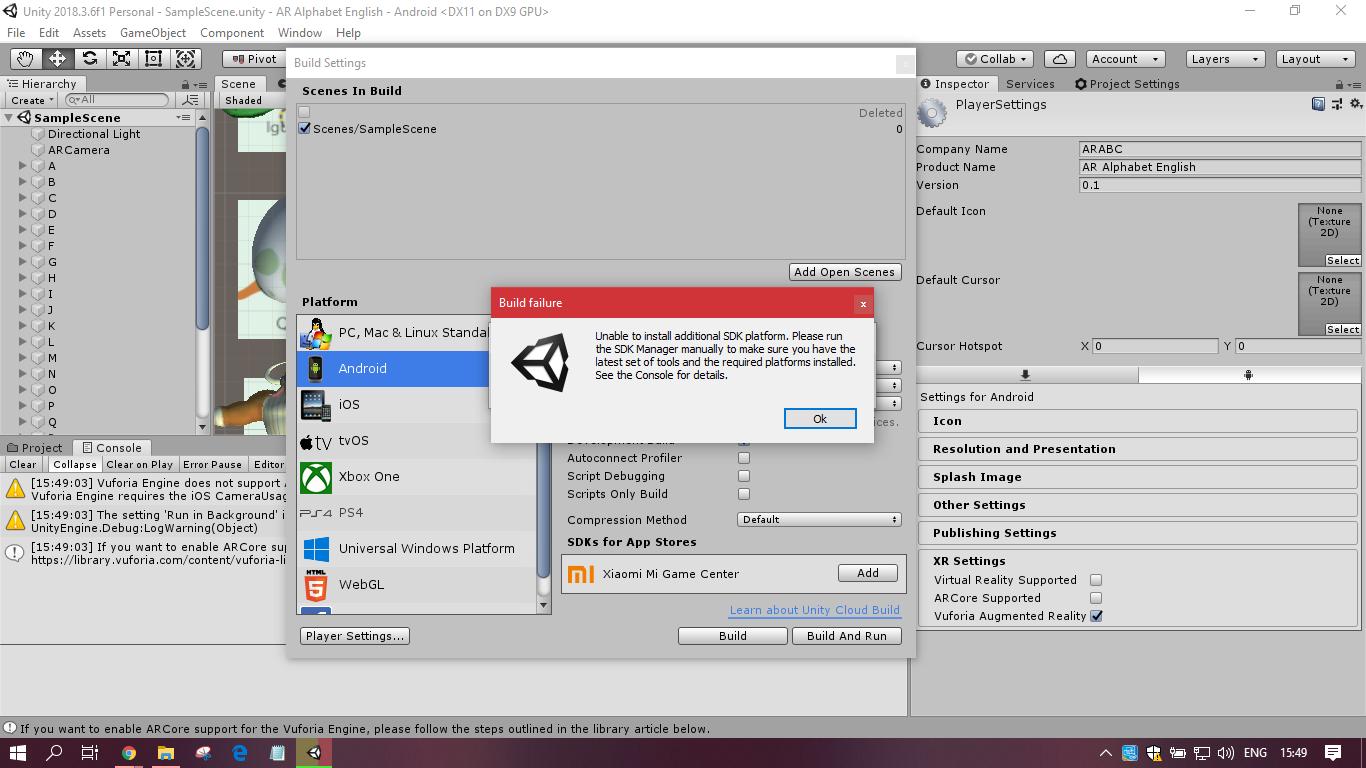Switch to Standalone settings tab icon

(x=1026, y=375)
